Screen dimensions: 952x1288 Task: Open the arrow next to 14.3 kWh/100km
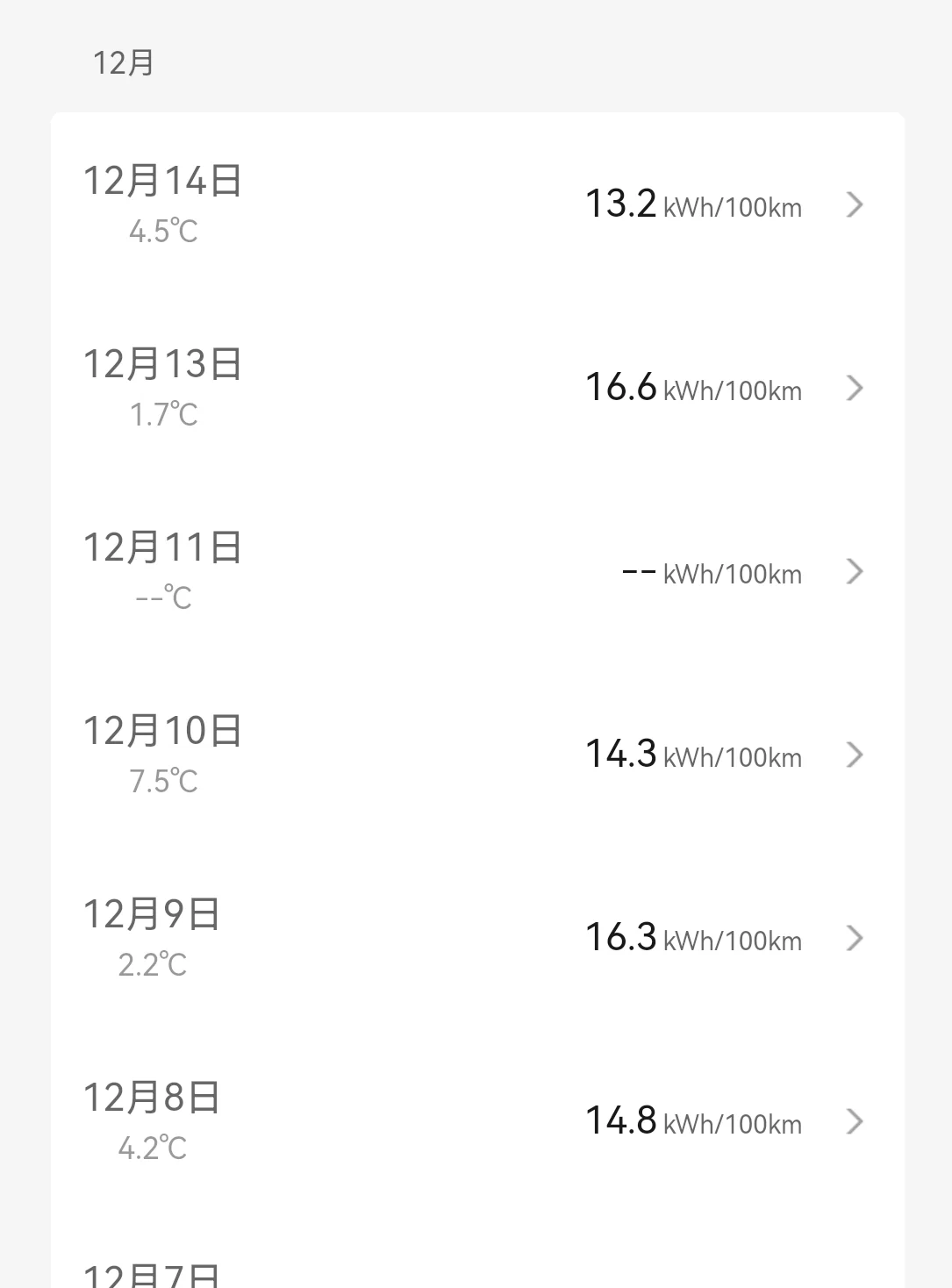click(855, 755)
